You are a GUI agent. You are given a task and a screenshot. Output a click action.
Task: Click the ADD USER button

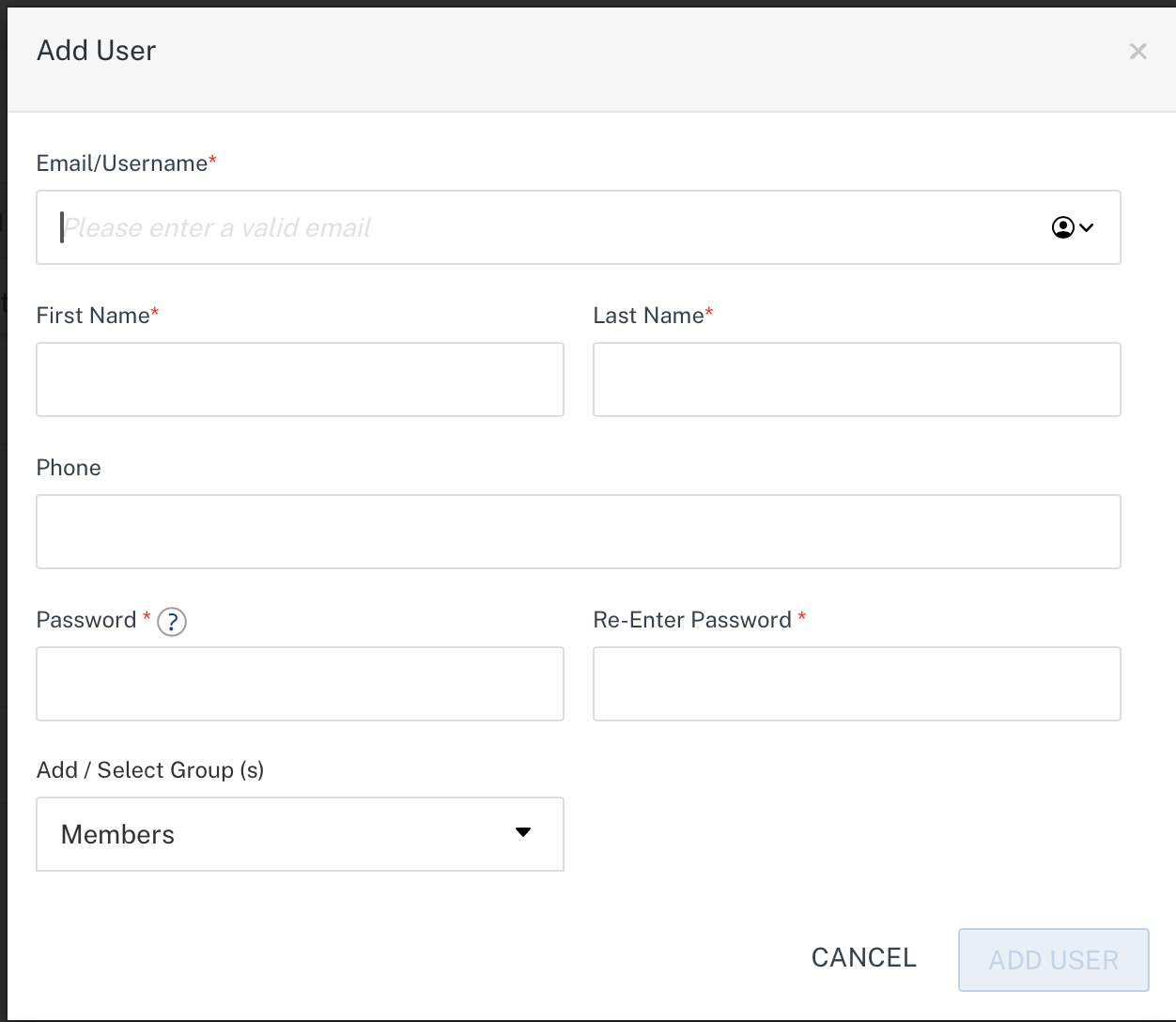(x=1053, y=959)
